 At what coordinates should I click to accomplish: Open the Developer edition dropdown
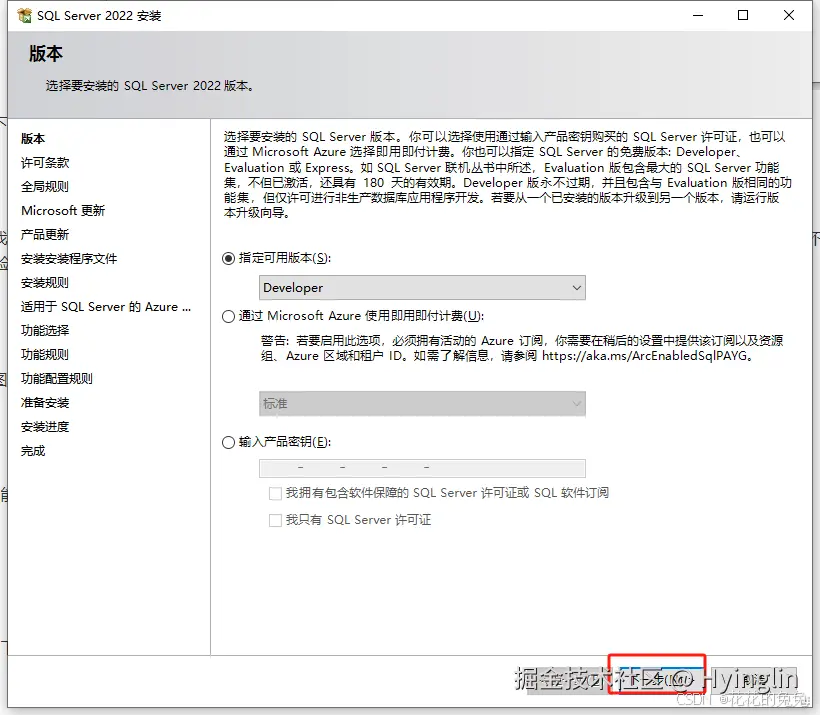[422, 288]
